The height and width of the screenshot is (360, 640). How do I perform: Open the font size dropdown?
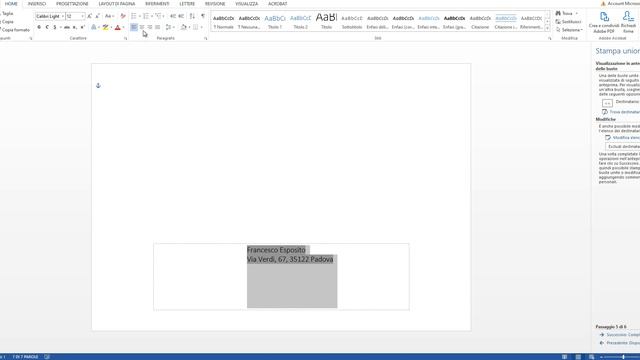[82, 16]
